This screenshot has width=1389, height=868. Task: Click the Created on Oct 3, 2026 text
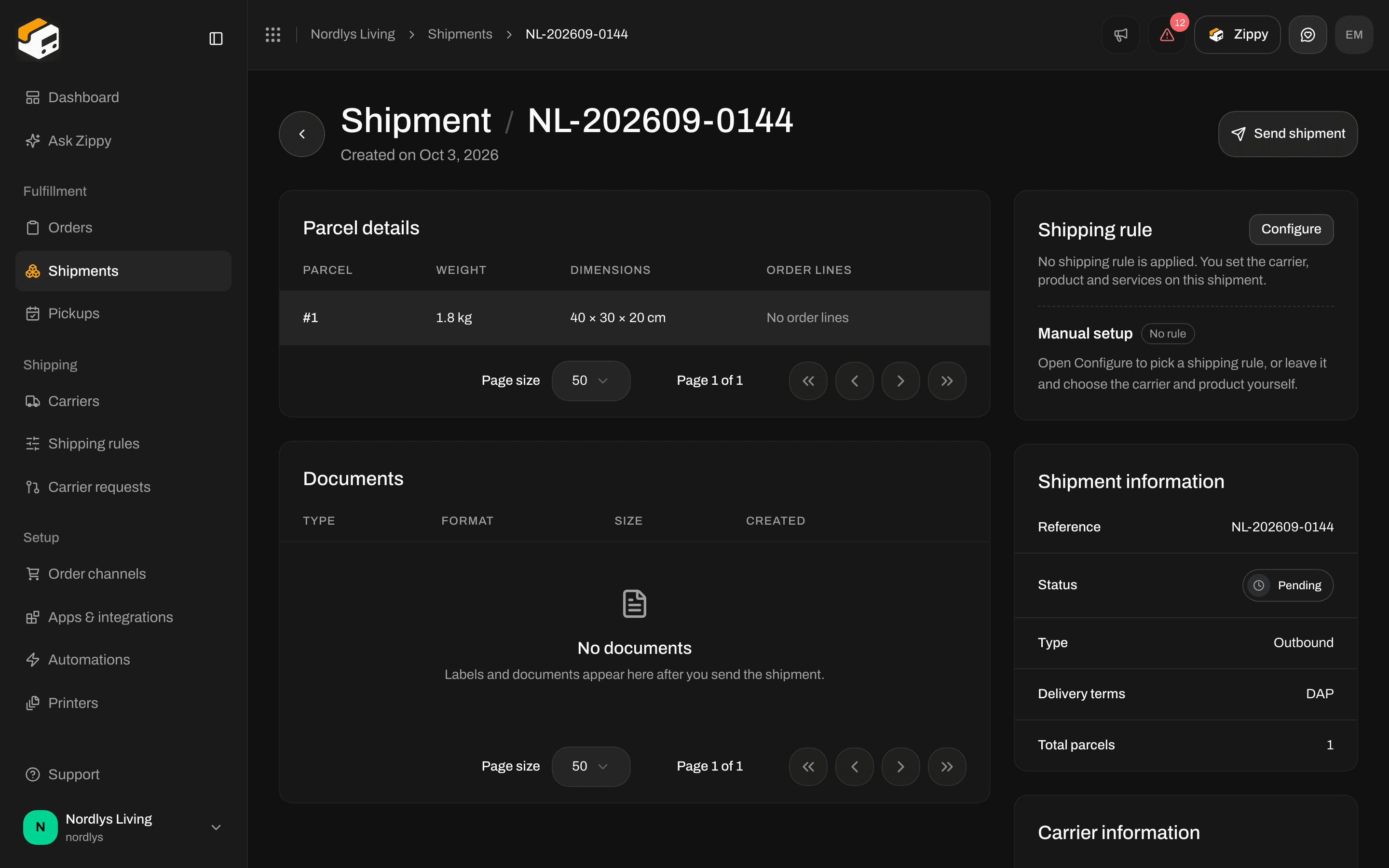coord(419,155)
